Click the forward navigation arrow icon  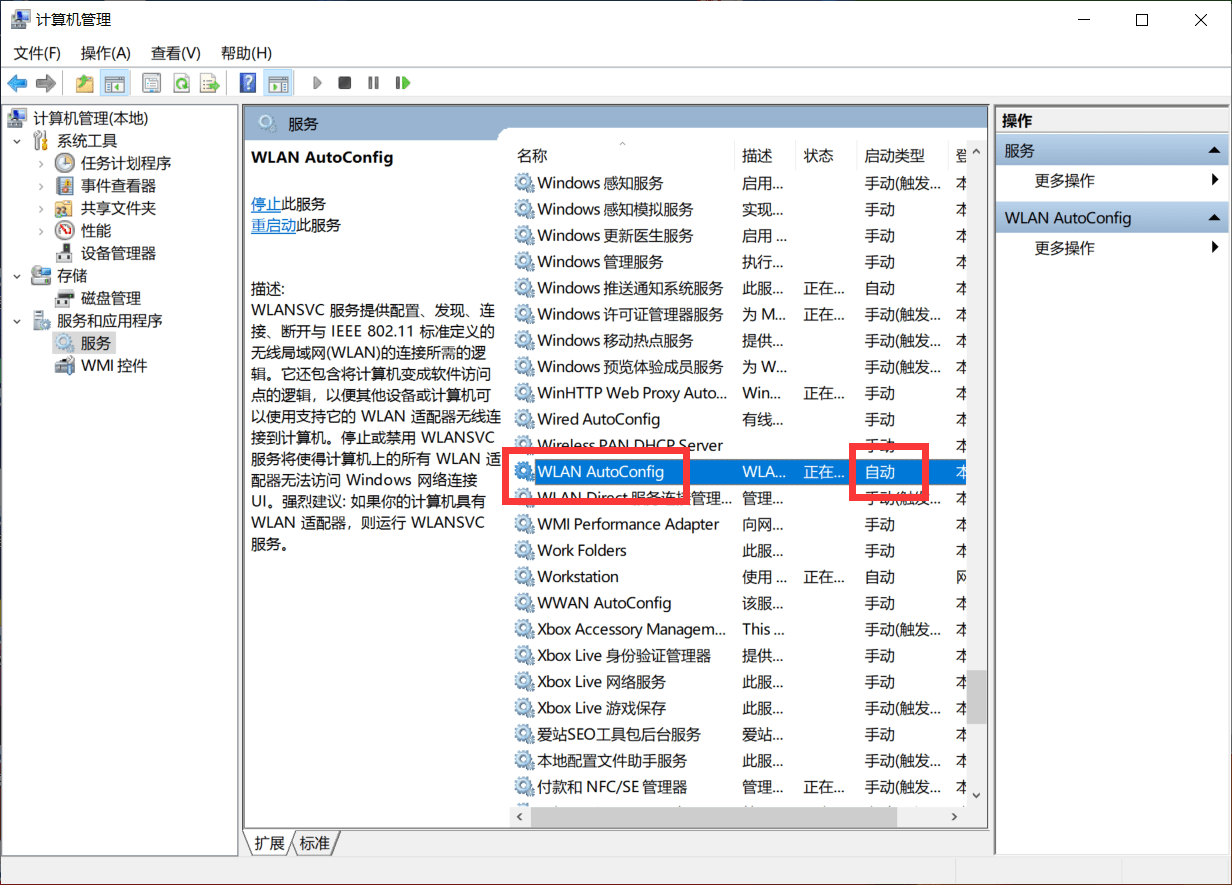coord(46,82)
